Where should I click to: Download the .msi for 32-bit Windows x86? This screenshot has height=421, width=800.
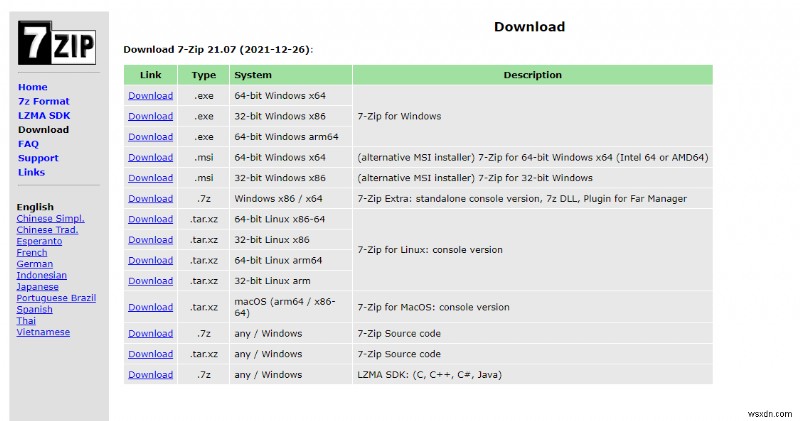[x=151, y=178]
